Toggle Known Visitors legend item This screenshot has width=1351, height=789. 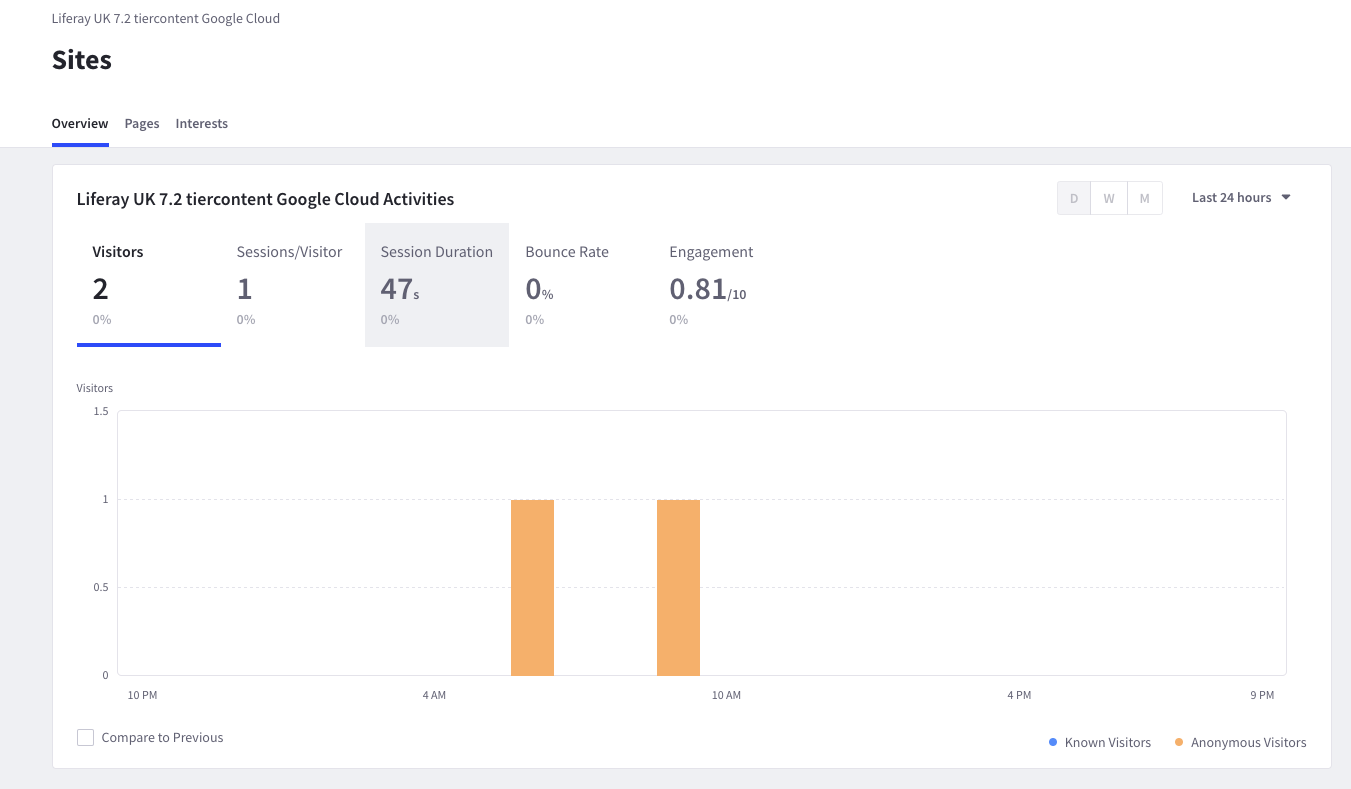click(1100, 743)
